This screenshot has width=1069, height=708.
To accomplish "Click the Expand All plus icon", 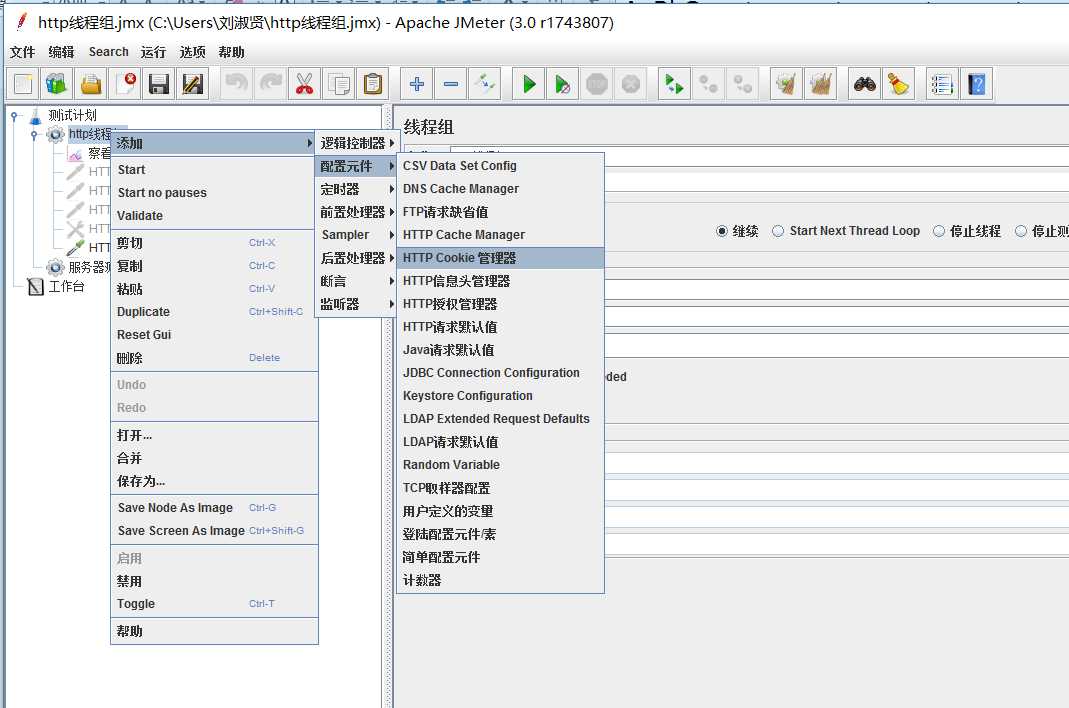I will [x=417, y=85].
